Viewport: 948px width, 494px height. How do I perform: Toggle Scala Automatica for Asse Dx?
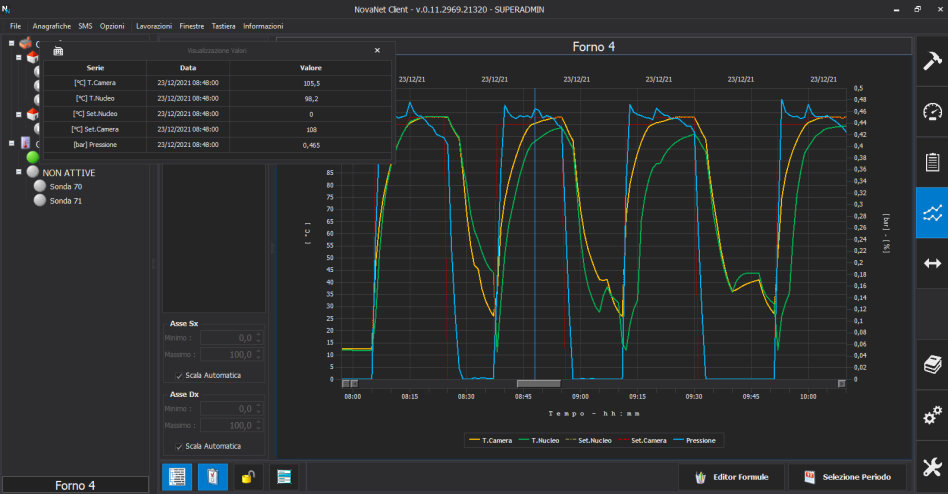tap(179, 446)
